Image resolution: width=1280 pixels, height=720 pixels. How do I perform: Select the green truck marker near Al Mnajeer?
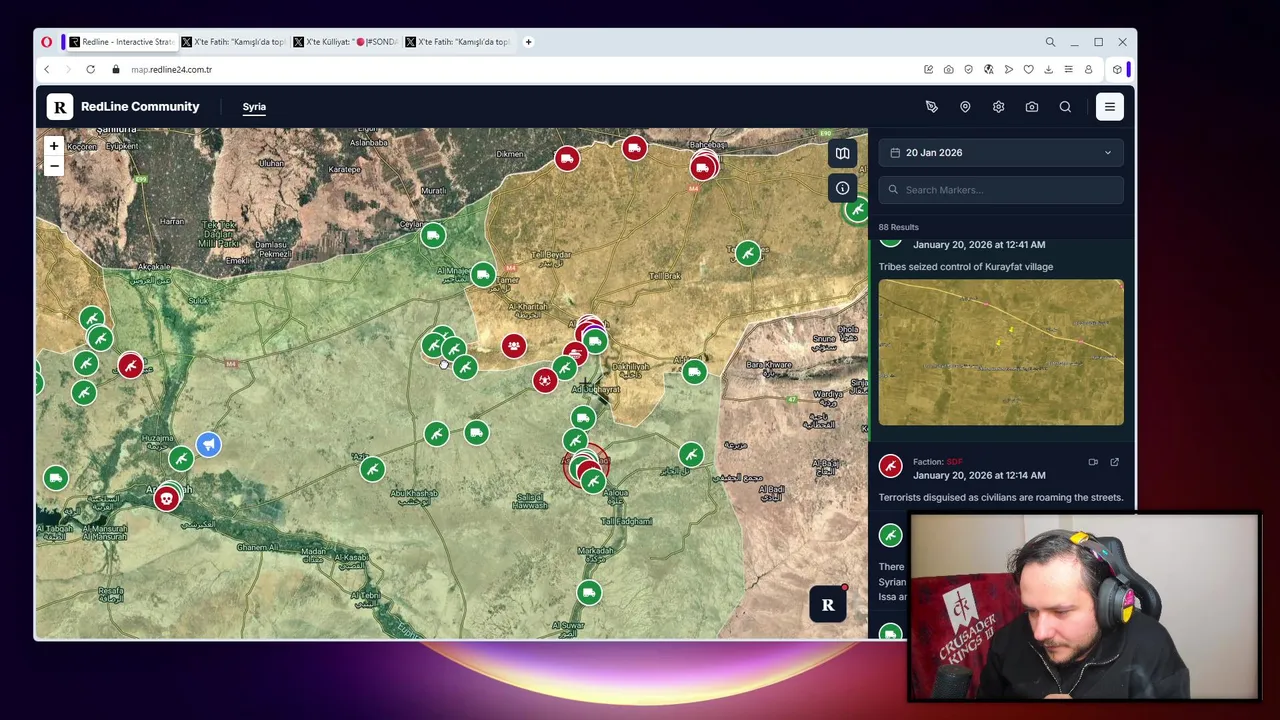click(x=483, y=275)
